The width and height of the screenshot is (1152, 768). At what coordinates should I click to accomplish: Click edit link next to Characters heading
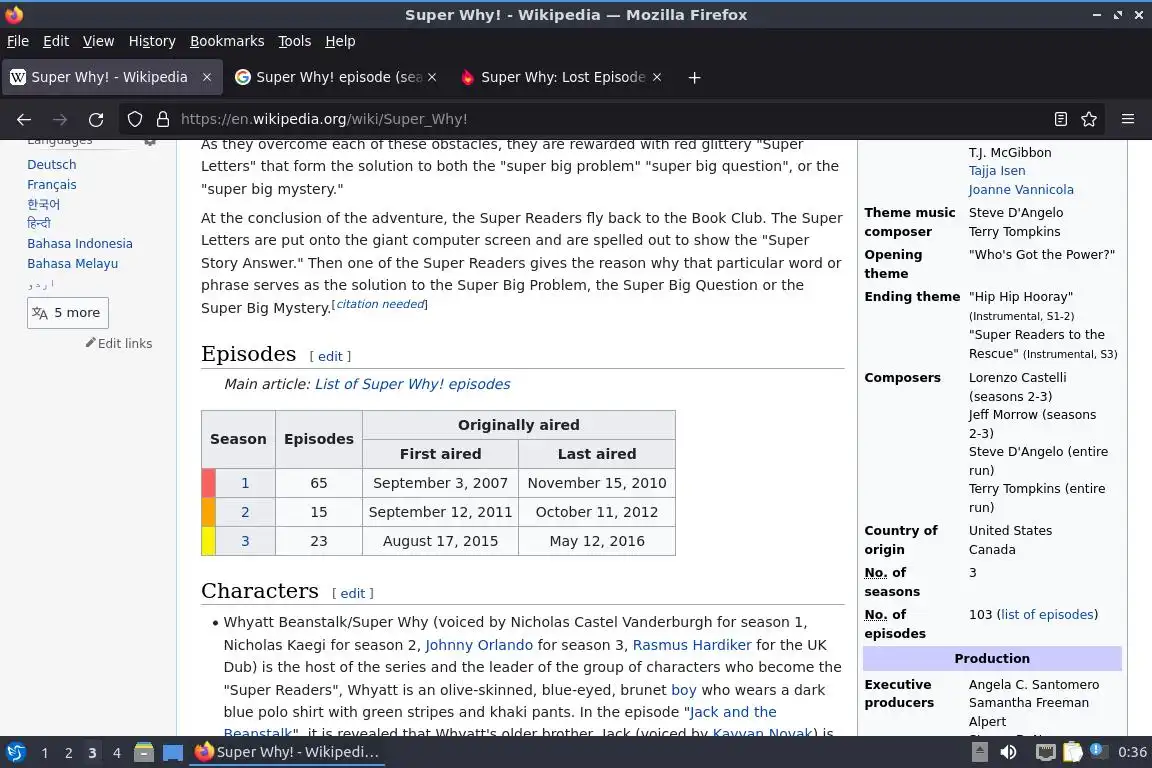click(353, 593)
